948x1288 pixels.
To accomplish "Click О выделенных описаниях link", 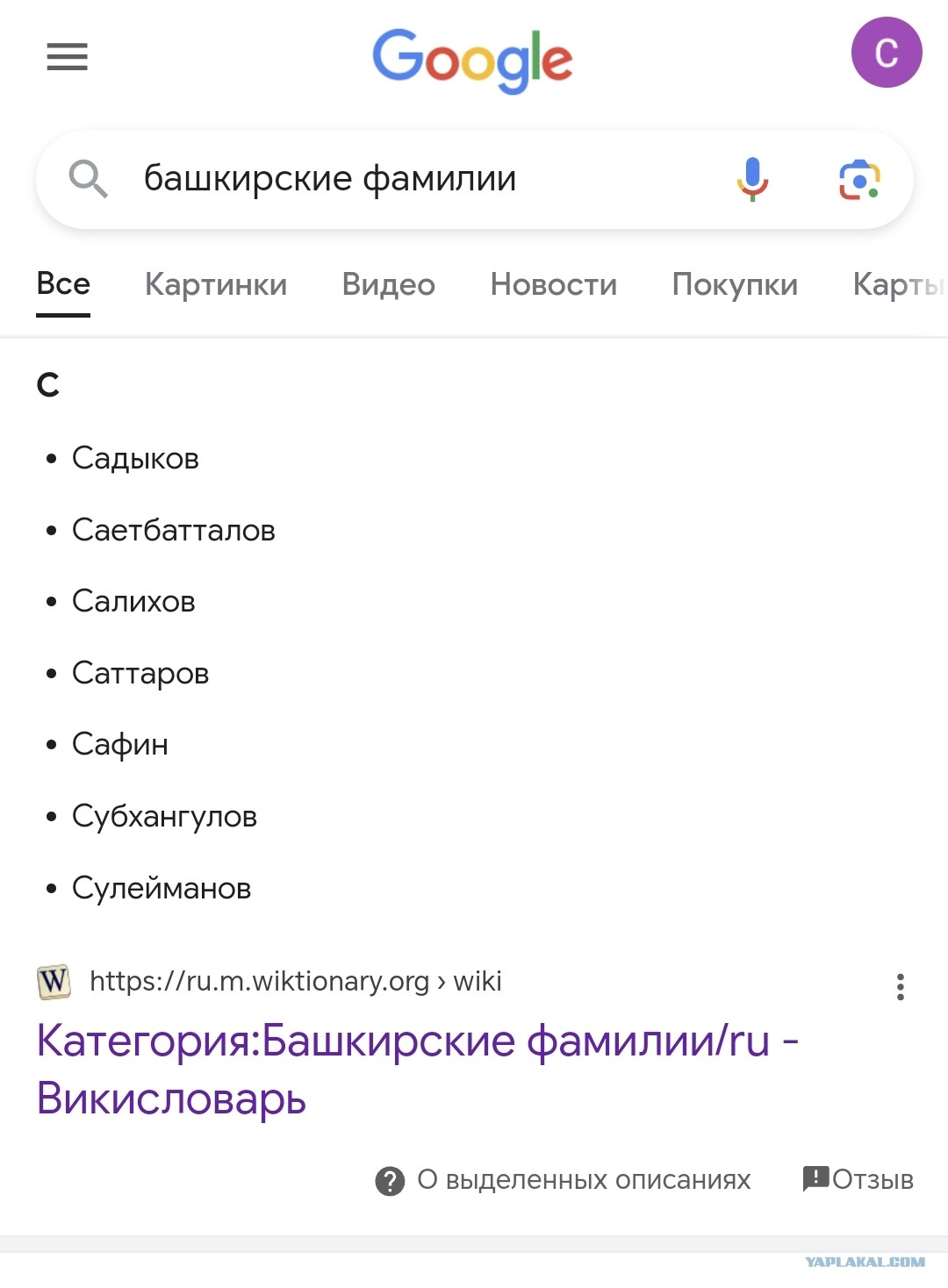I will click(x=584, y=1180).
